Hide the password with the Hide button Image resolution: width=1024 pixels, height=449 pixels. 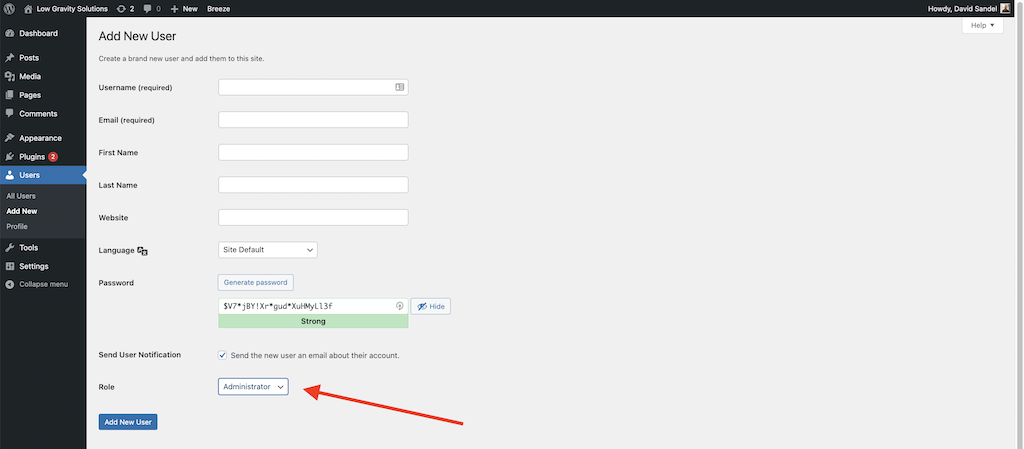[x=430, y=306]
